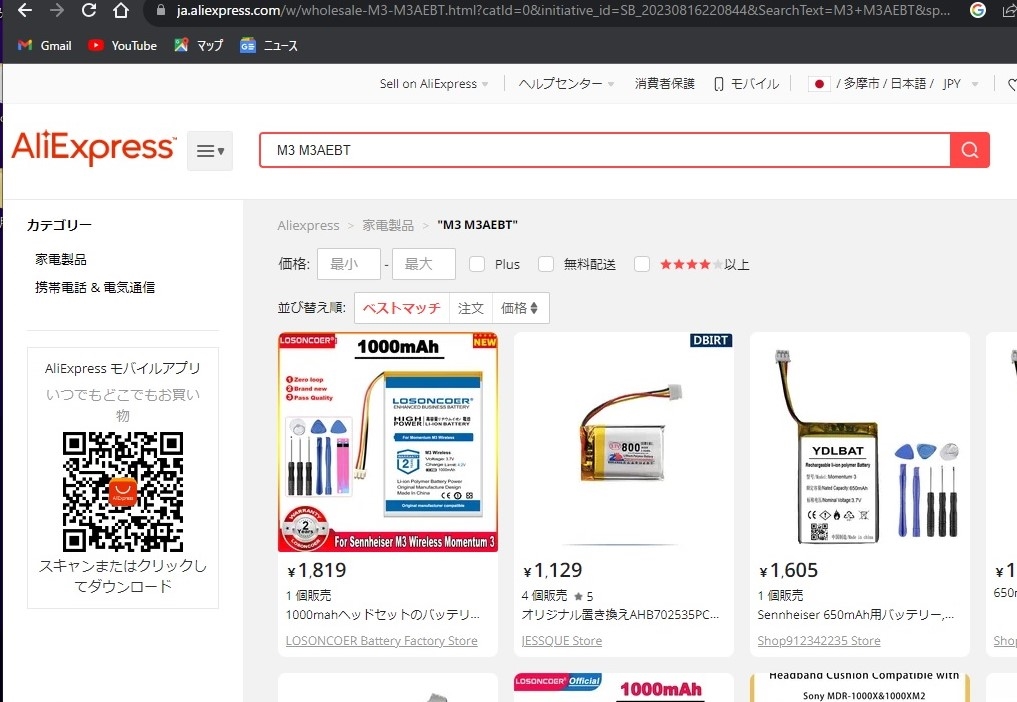The image size is (1017, 702).
Task: Click the search box containing M3 M3AEBT
Action: pyautogui.click(x=604, y=150)
